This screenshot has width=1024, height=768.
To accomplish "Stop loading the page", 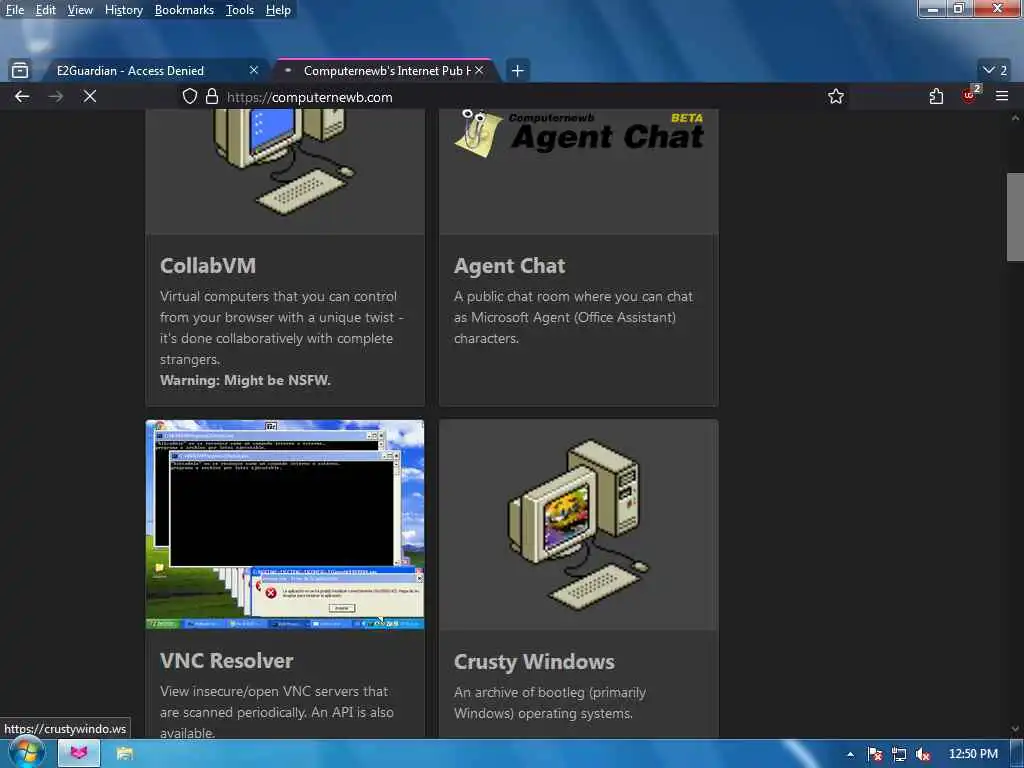I will (90, 97).
